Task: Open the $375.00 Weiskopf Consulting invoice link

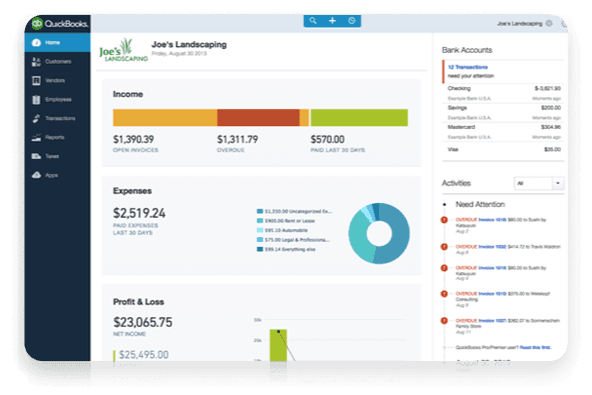Action: 492,294
